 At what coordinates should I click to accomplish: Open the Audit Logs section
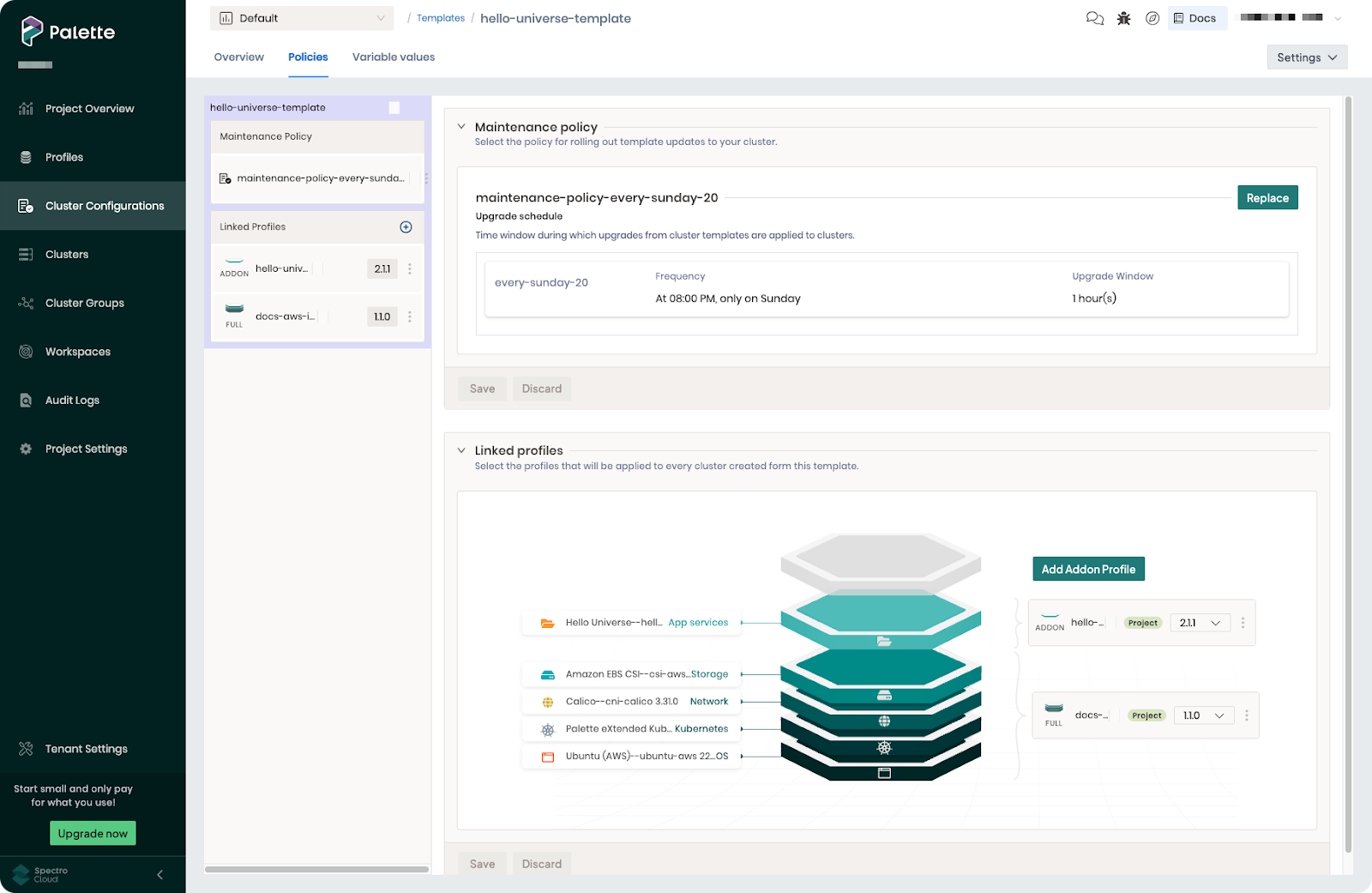click(73, 400)
